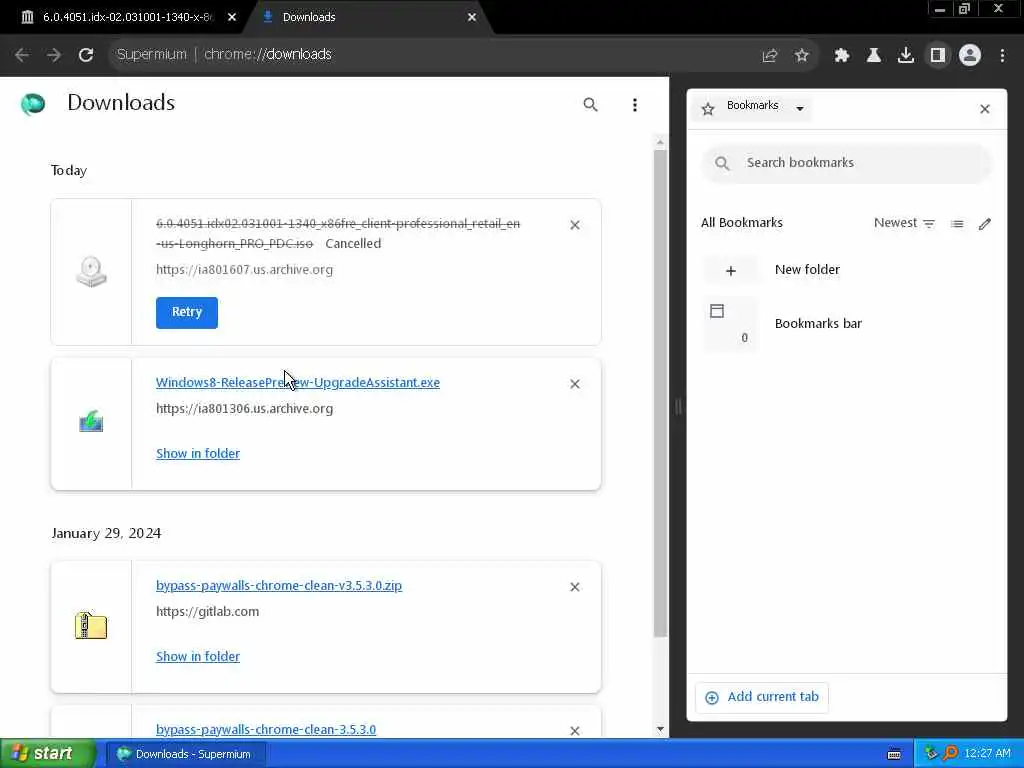Select Downloads - Supermium taskbar button
Viewport: 1024px width, 768px height.
pos(184,754)
